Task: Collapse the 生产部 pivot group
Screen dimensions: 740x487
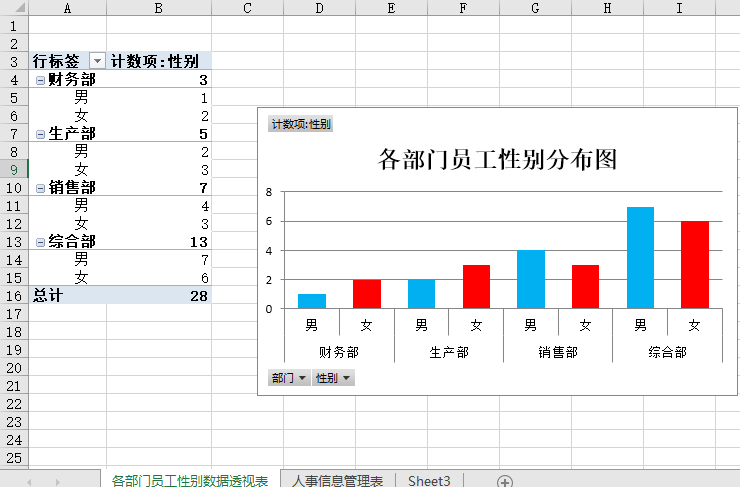Action: click(x=40, y=134)
